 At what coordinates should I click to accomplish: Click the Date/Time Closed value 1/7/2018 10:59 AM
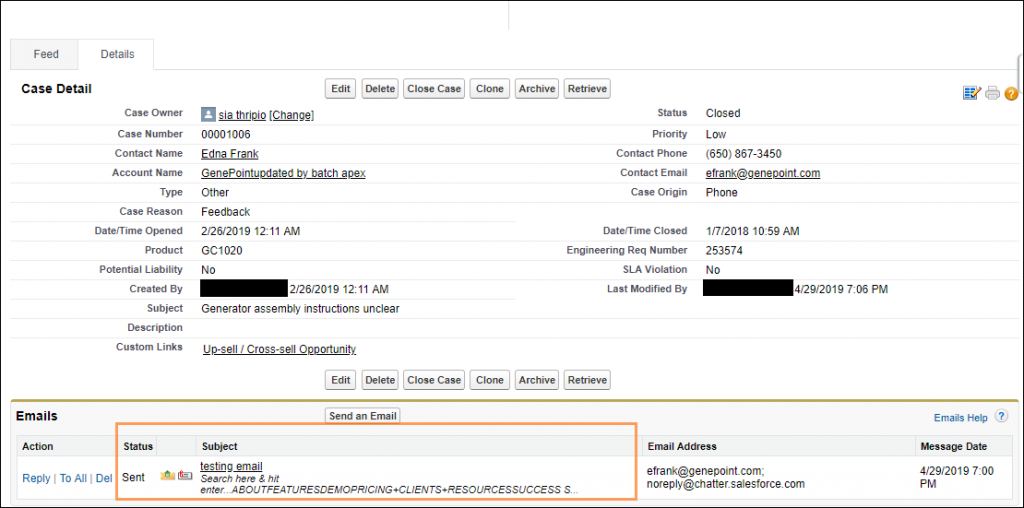coord(752,231)
